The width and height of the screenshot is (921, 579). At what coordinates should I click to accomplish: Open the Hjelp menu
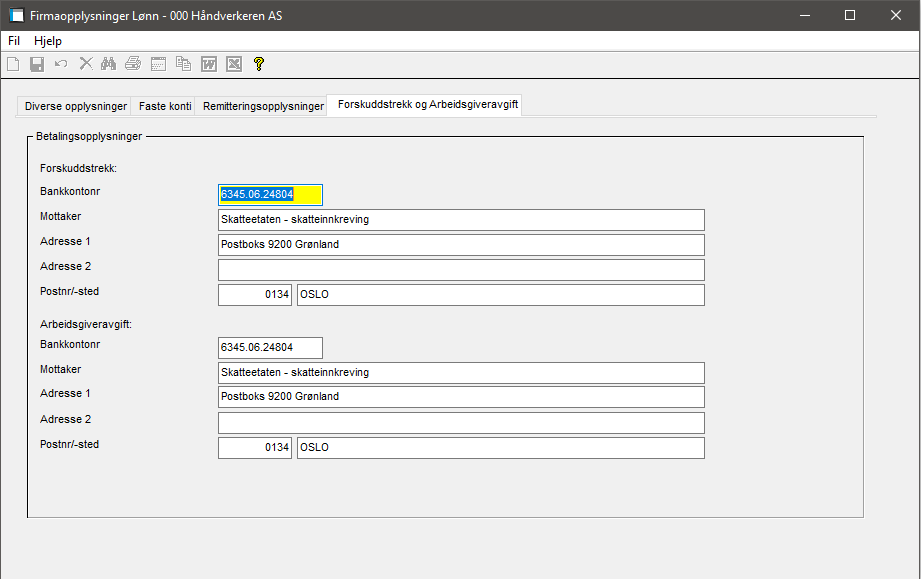(48, 41)
